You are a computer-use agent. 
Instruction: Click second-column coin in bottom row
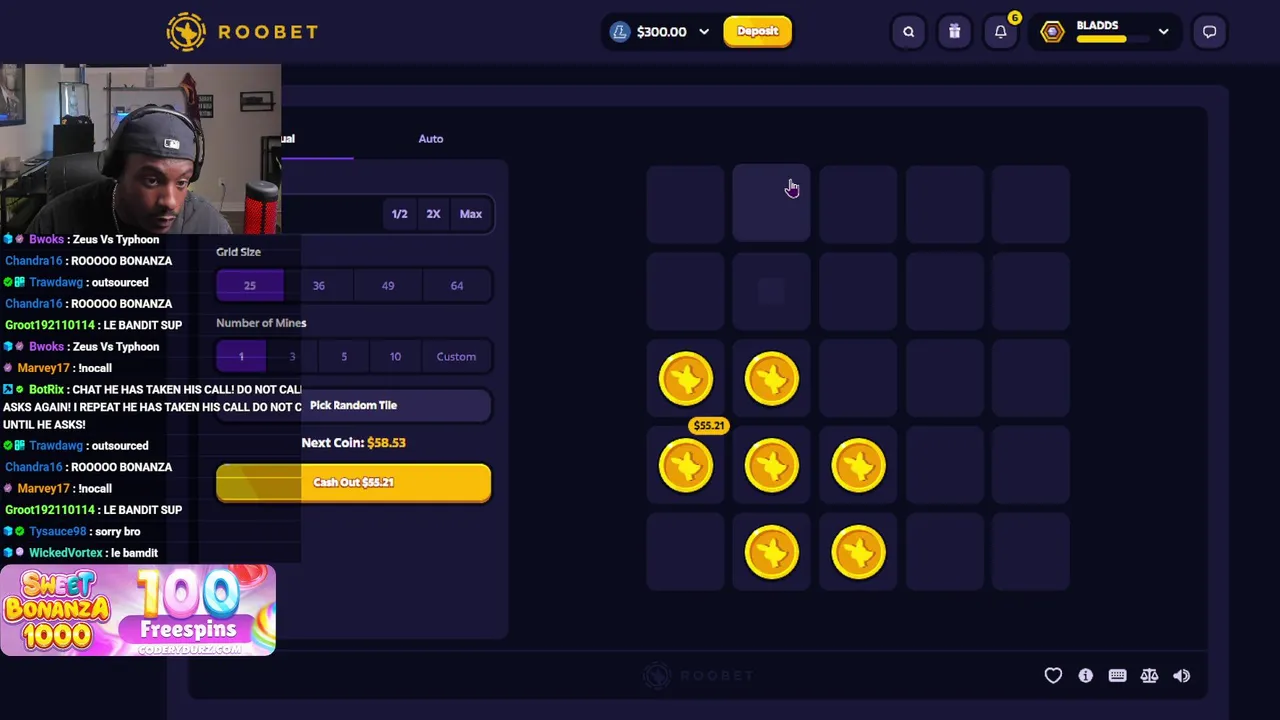tap(771, 552)
